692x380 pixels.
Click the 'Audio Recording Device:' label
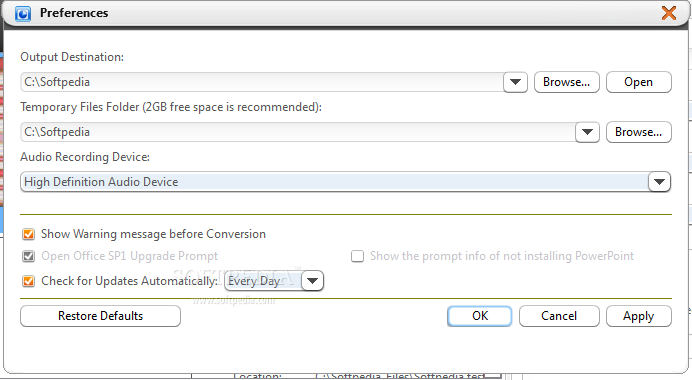pyautogui.click(x=85, y=157)
